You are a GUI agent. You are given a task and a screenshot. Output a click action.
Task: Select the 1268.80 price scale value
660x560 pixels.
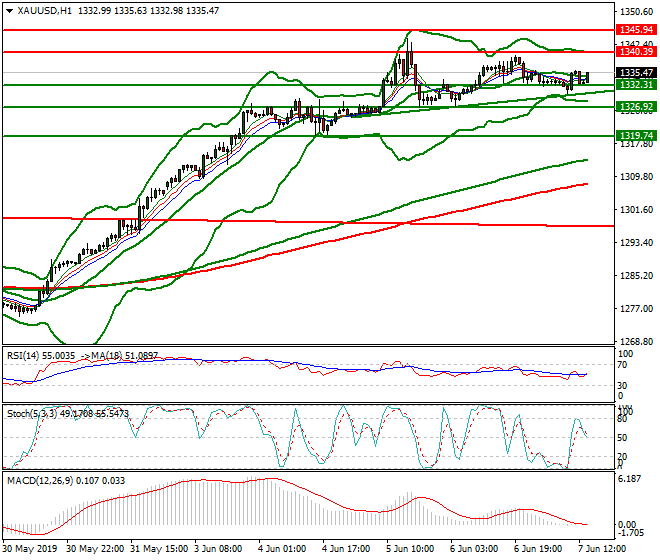tap(636, 341)
